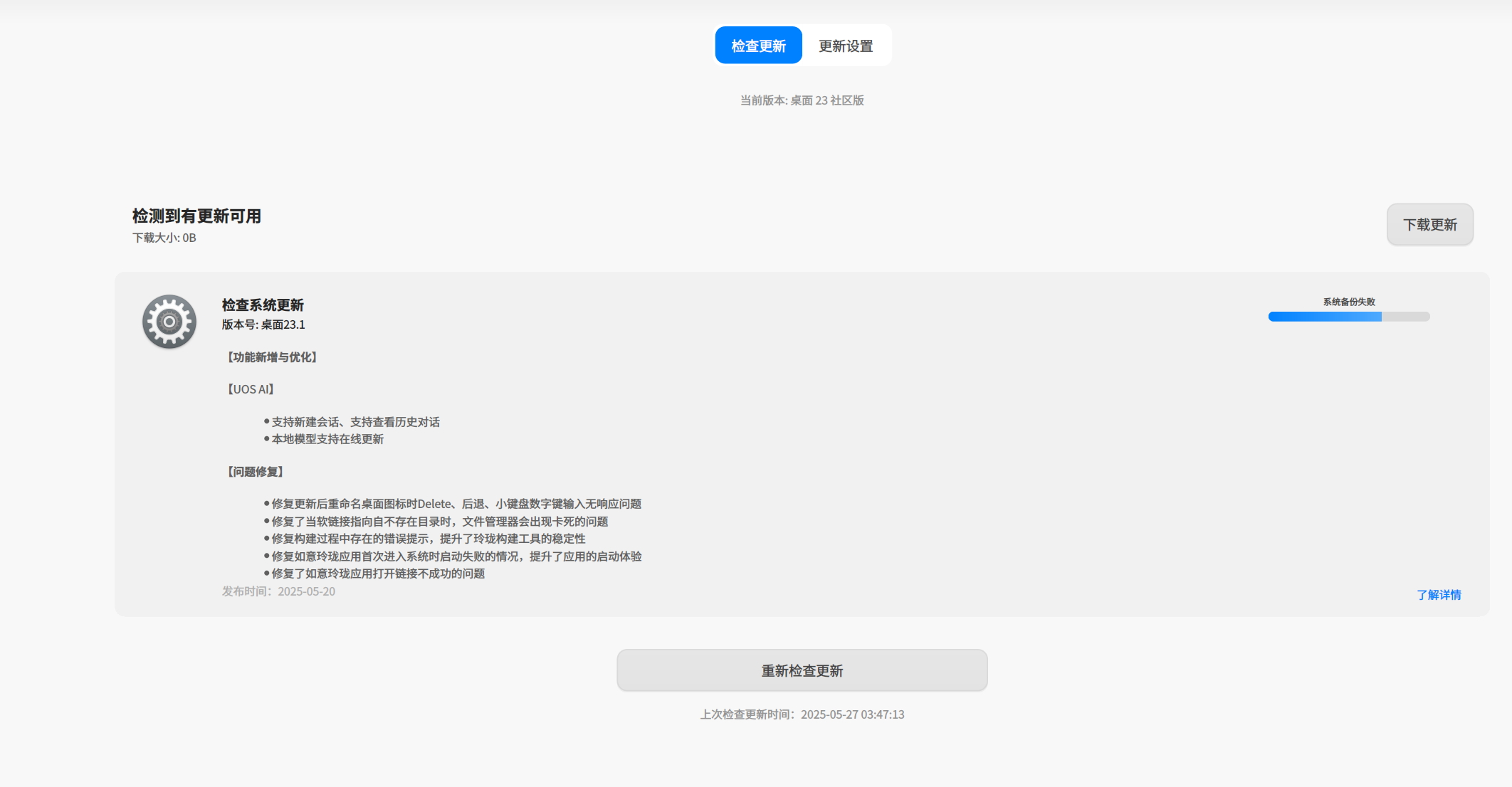This screenshot has width=1512, height=787.
Task: Click the backup progress bar
Action: click(1348, 317)
